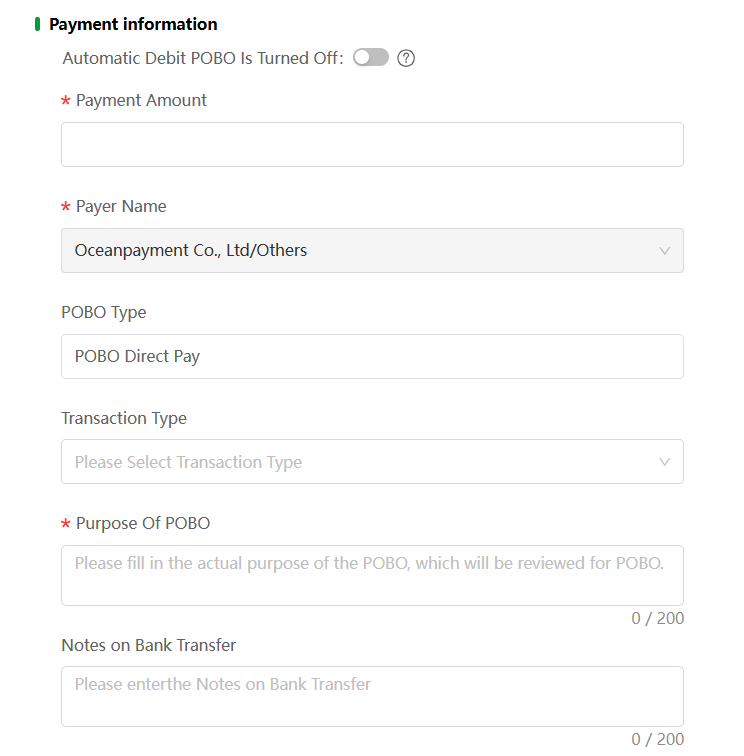Click the POBO Type label
This screenshot has width=744, height=756.
coord(104,312)
